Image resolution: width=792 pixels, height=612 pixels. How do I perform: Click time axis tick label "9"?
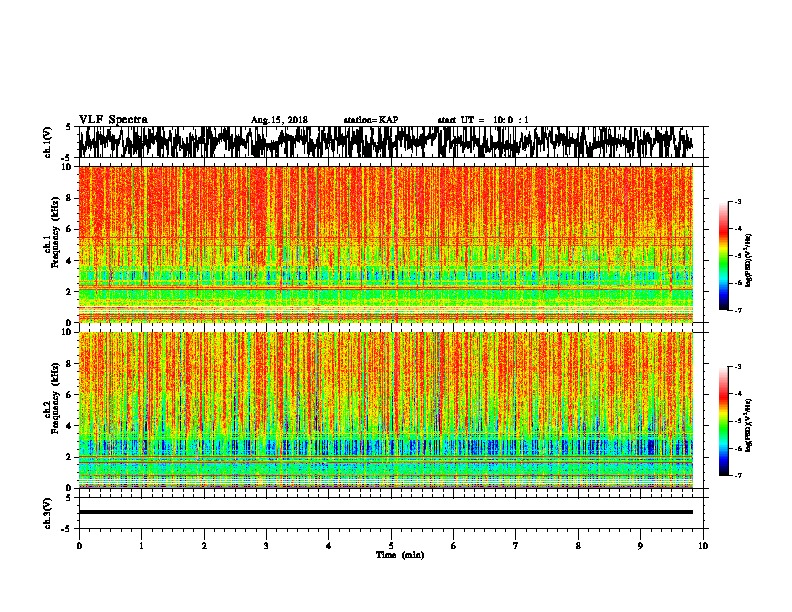pos(640,546)
